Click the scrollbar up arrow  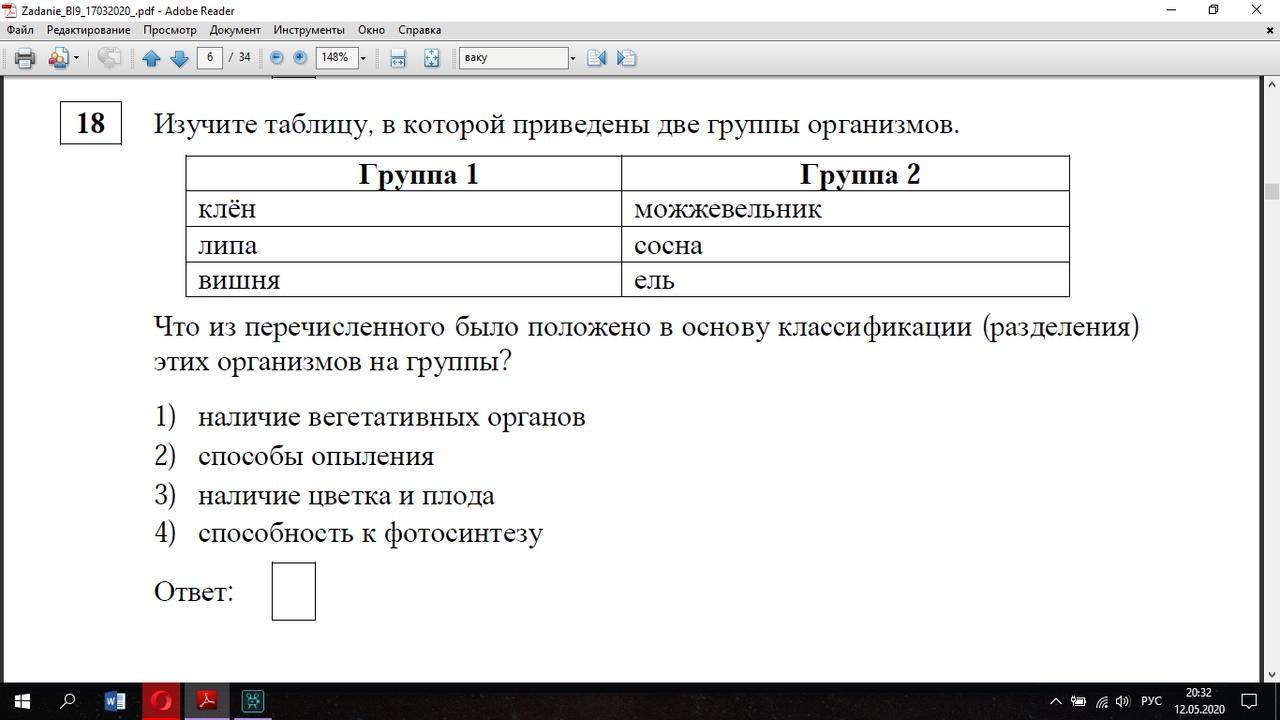point(1272,86)
